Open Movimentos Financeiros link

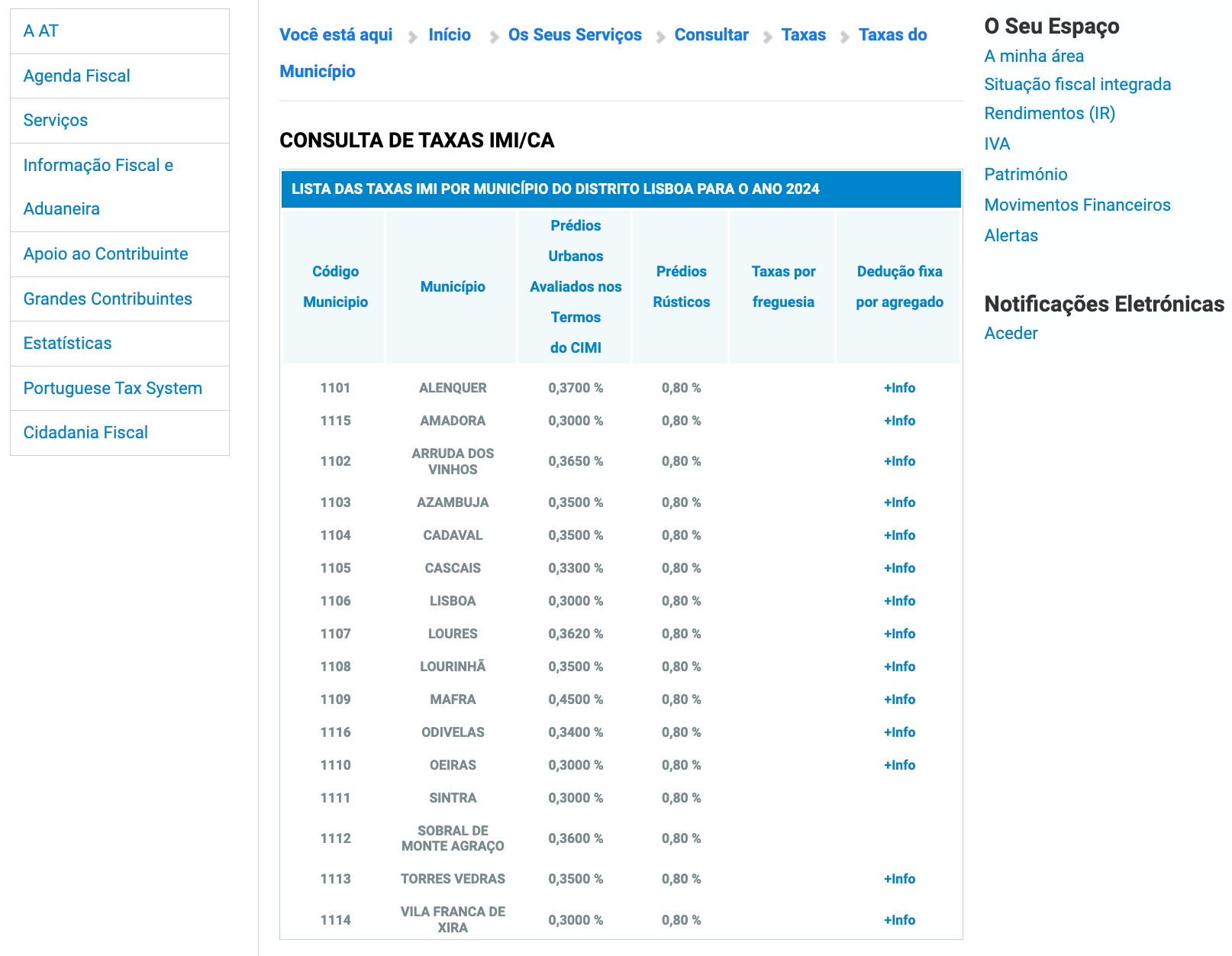[x=1076, y=205]
